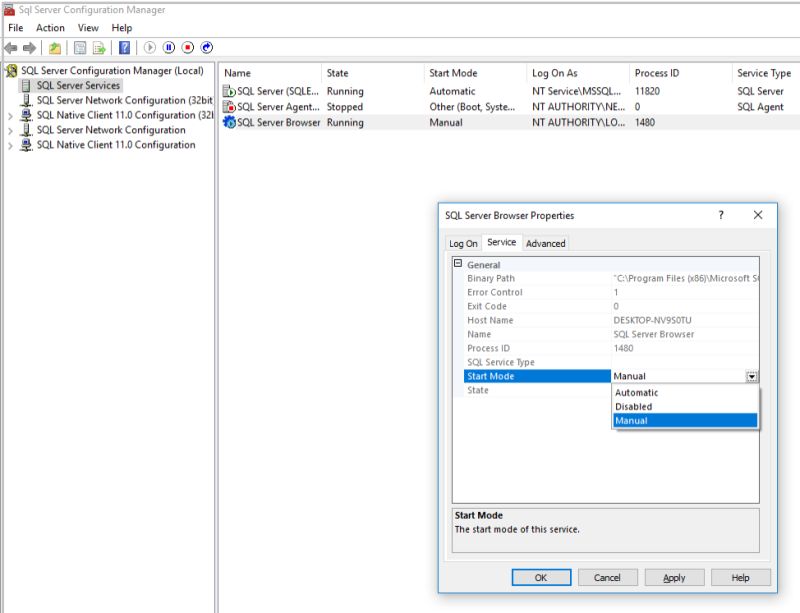Open Help using the blue question mark icon
Screen dimensions: 800x613
[x=125, y=47]
